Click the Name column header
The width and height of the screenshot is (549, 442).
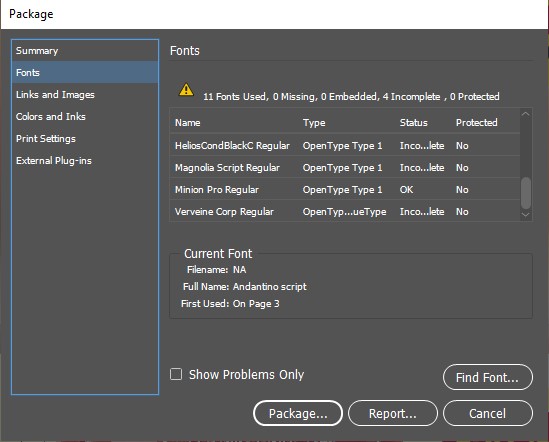point(188,123)
